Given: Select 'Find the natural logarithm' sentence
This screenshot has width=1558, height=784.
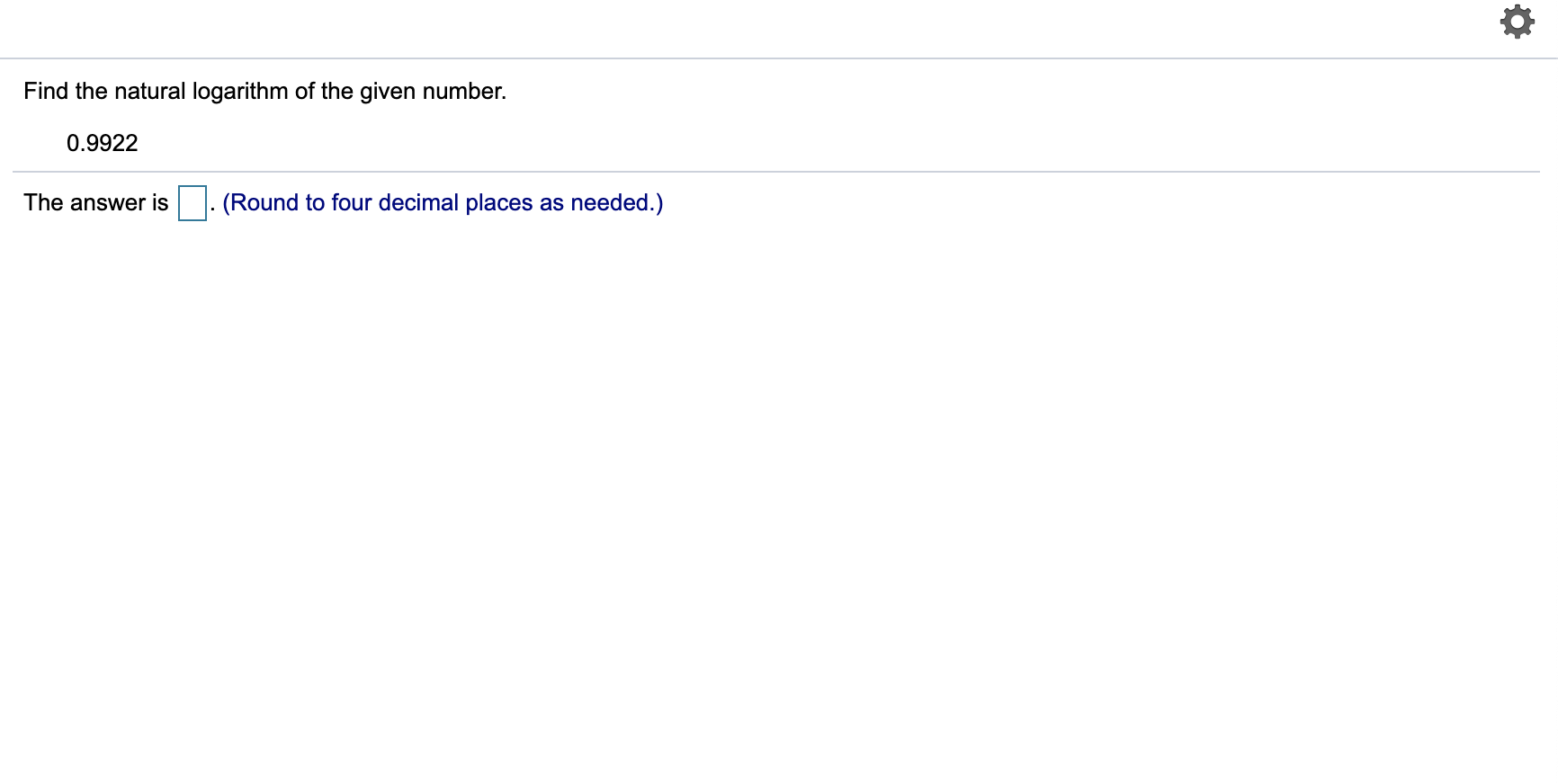Looking at the screenshot, I should (264, 90).
